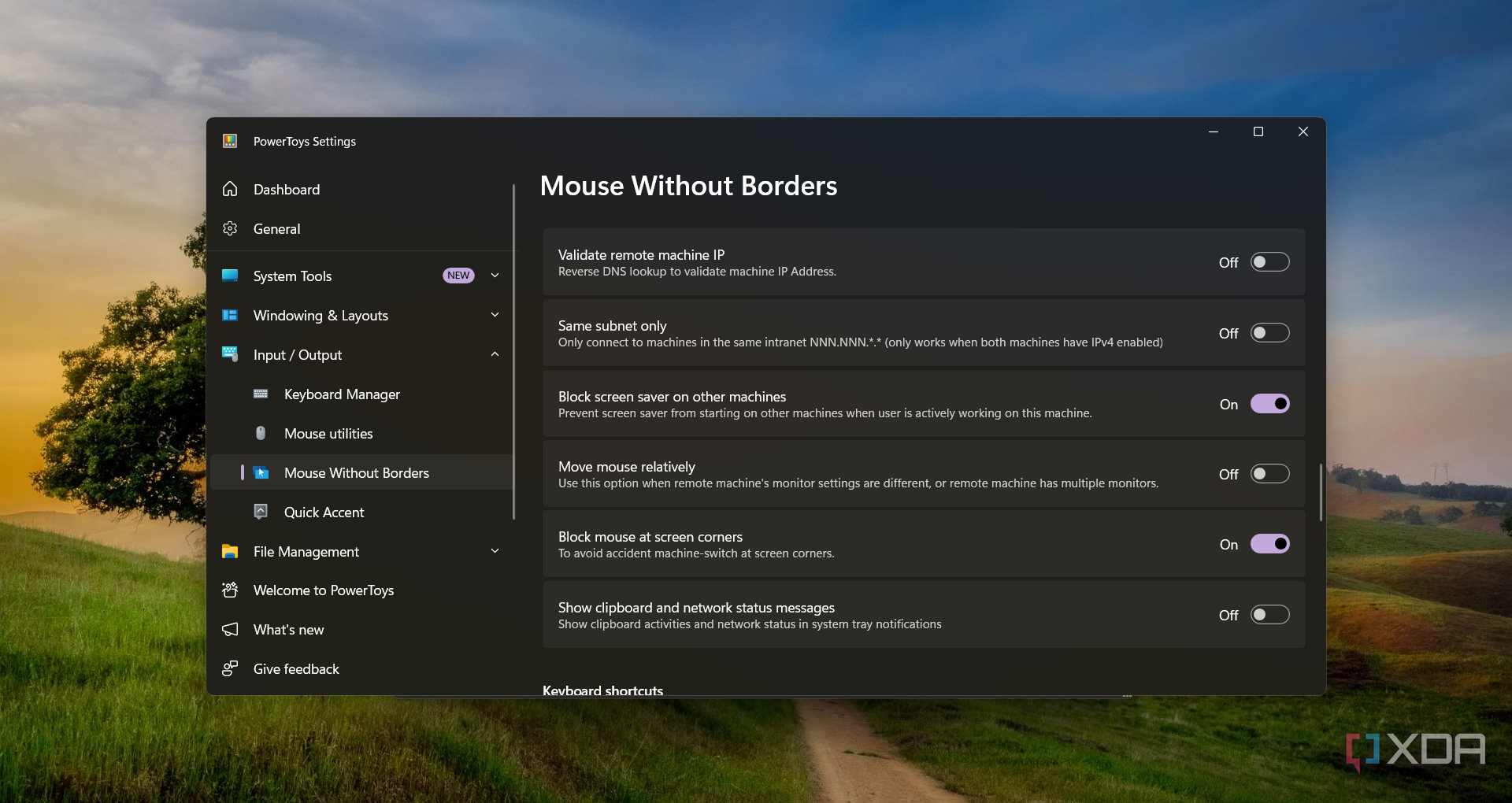Disable Block screen saver on other machines
Screen dimensions: 1512x803
click(1269, 404)
